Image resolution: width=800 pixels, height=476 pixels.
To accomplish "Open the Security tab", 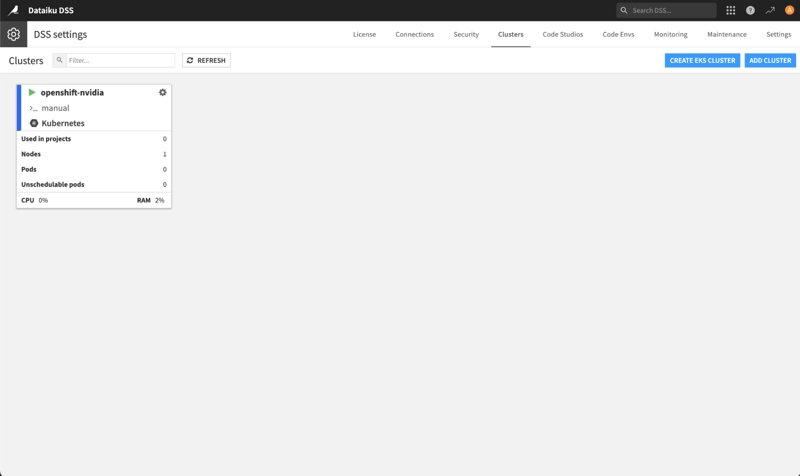I will coord(466,34).
